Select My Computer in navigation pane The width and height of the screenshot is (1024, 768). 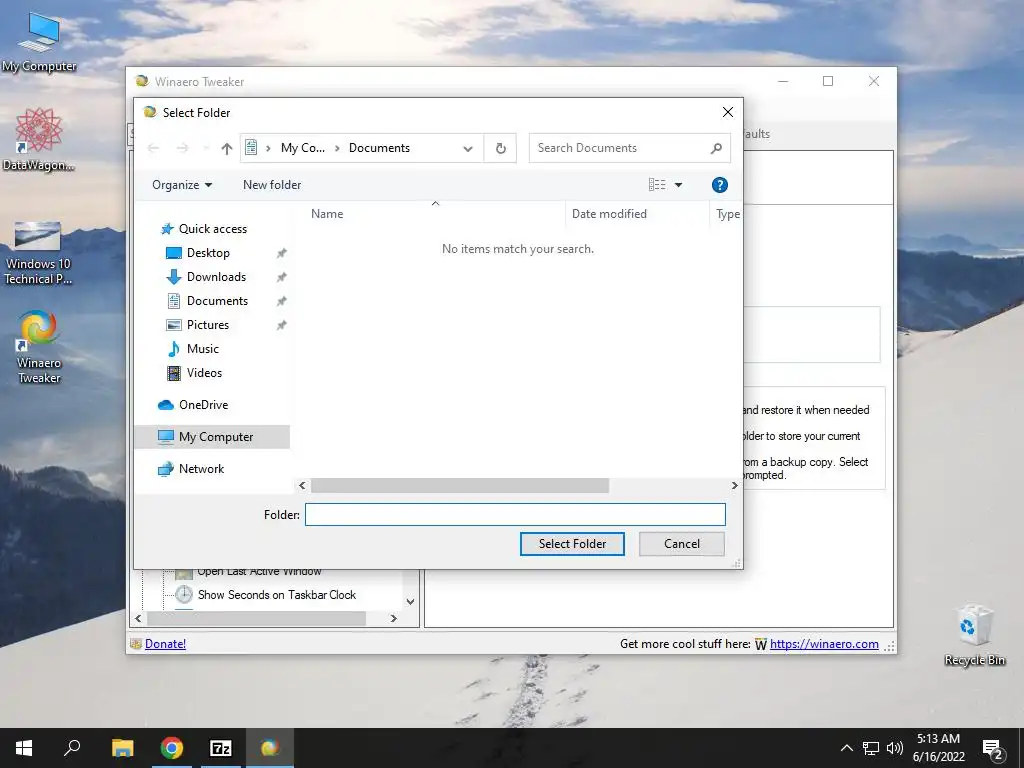(212, 437)
